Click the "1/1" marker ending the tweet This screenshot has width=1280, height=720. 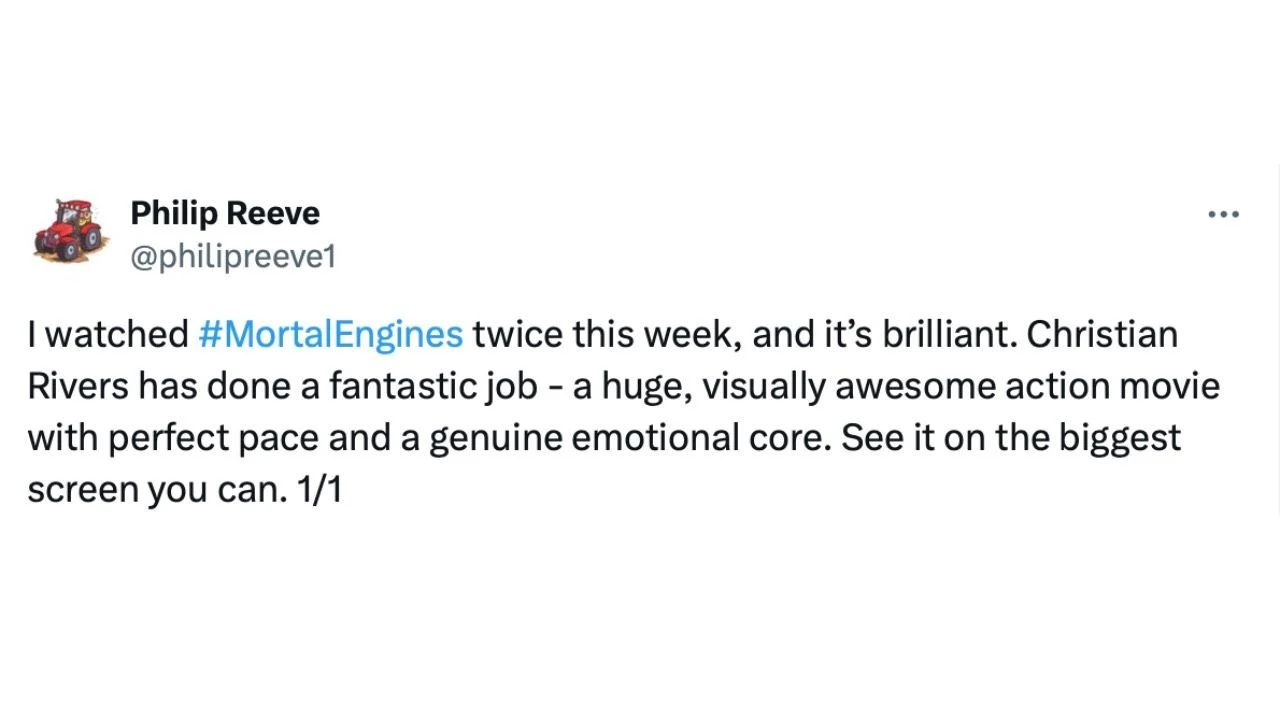click(320, 491)
